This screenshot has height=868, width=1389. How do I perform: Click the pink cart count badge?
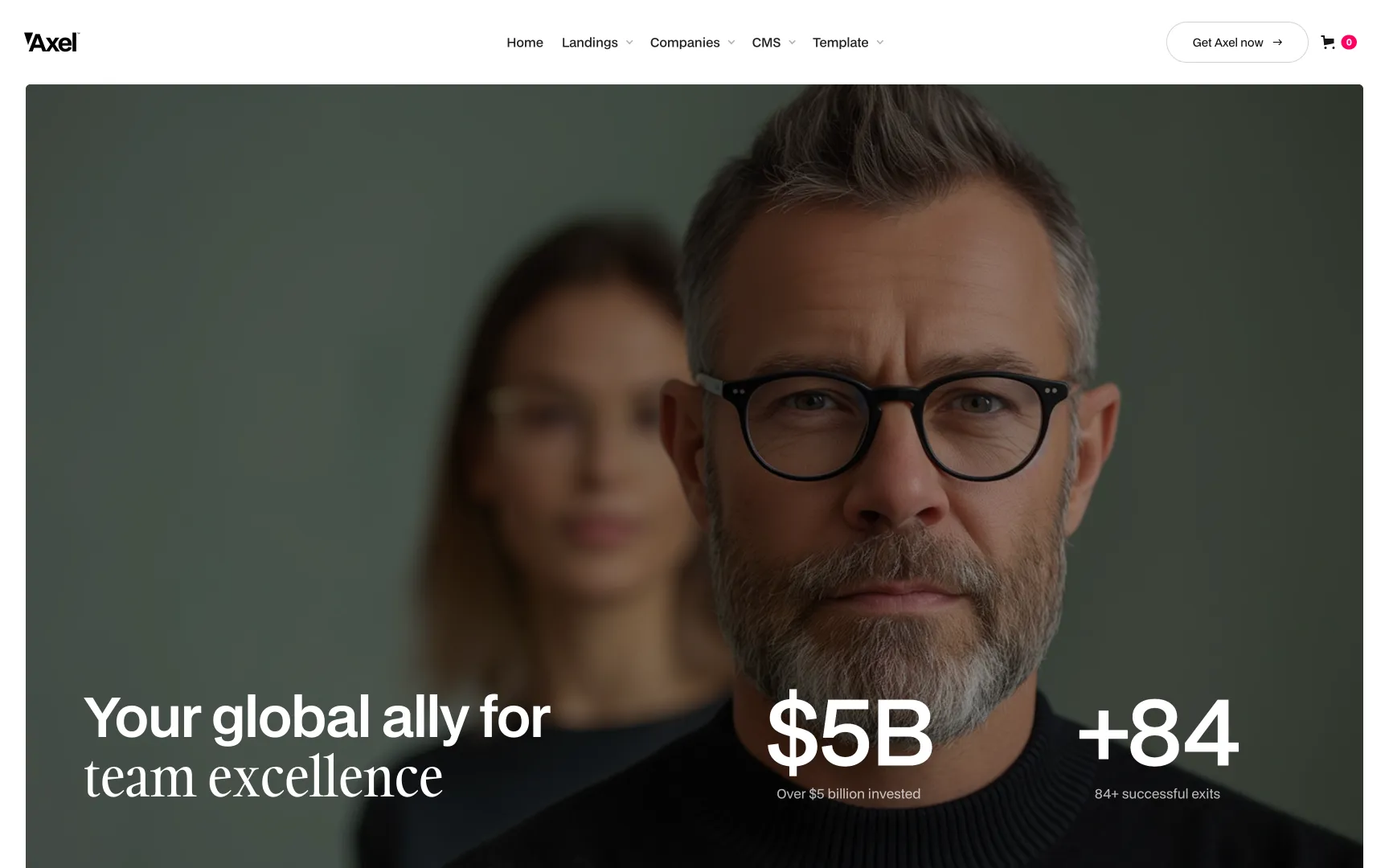pos(1349,43)
